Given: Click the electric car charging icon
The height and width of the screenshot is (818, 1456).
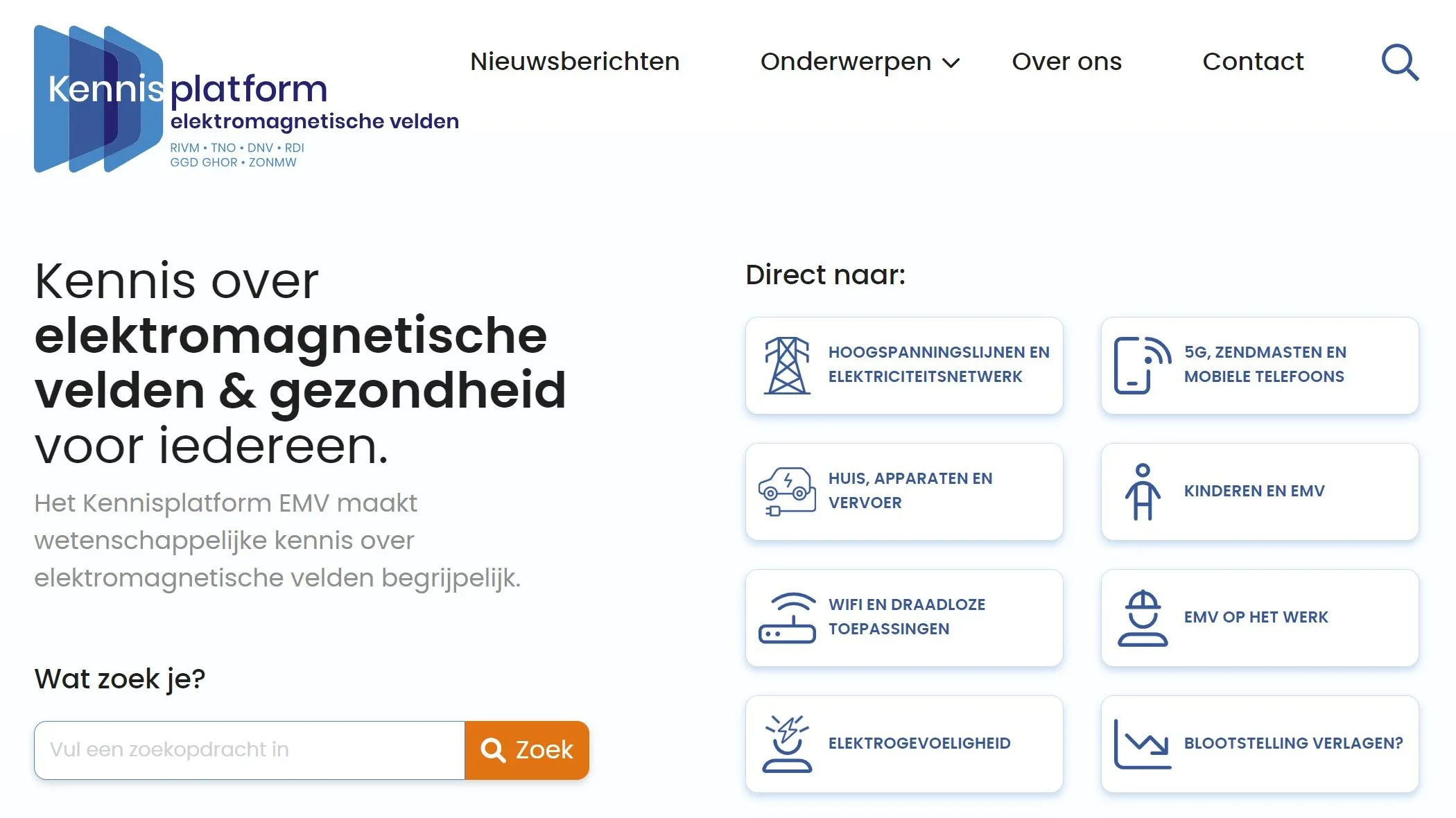Looking at the screenshot, I should (788, 491).
